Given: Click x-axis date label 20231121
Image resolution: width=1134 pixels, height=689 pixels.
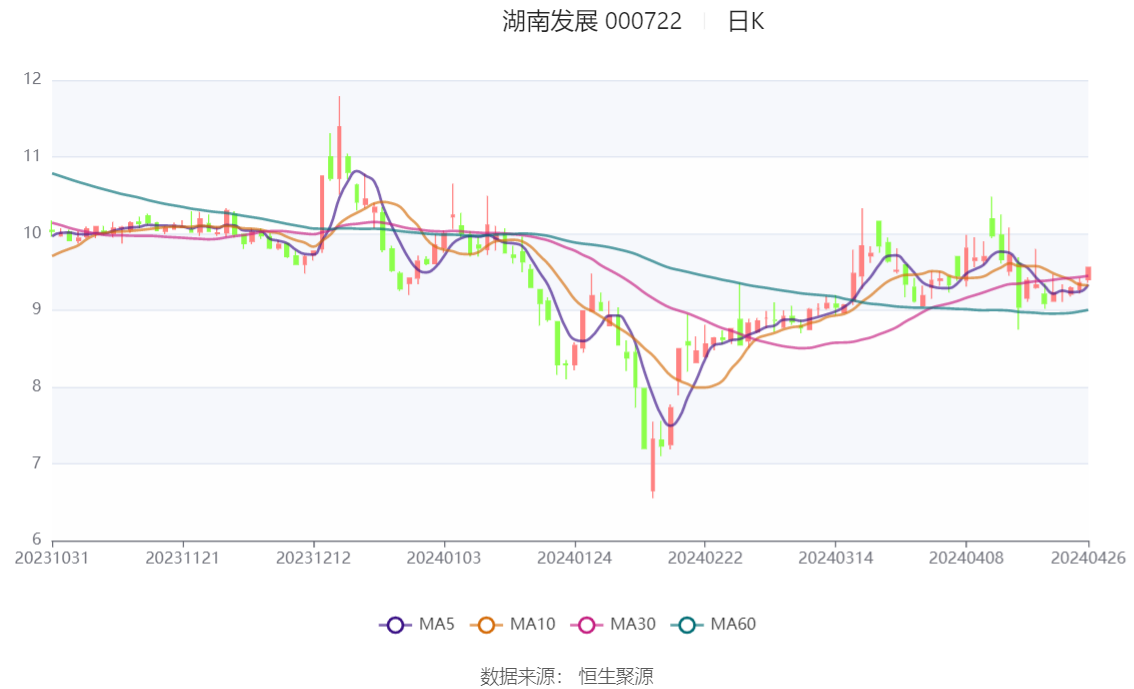Looking at the screenshot, I should (x=182, y=558).
